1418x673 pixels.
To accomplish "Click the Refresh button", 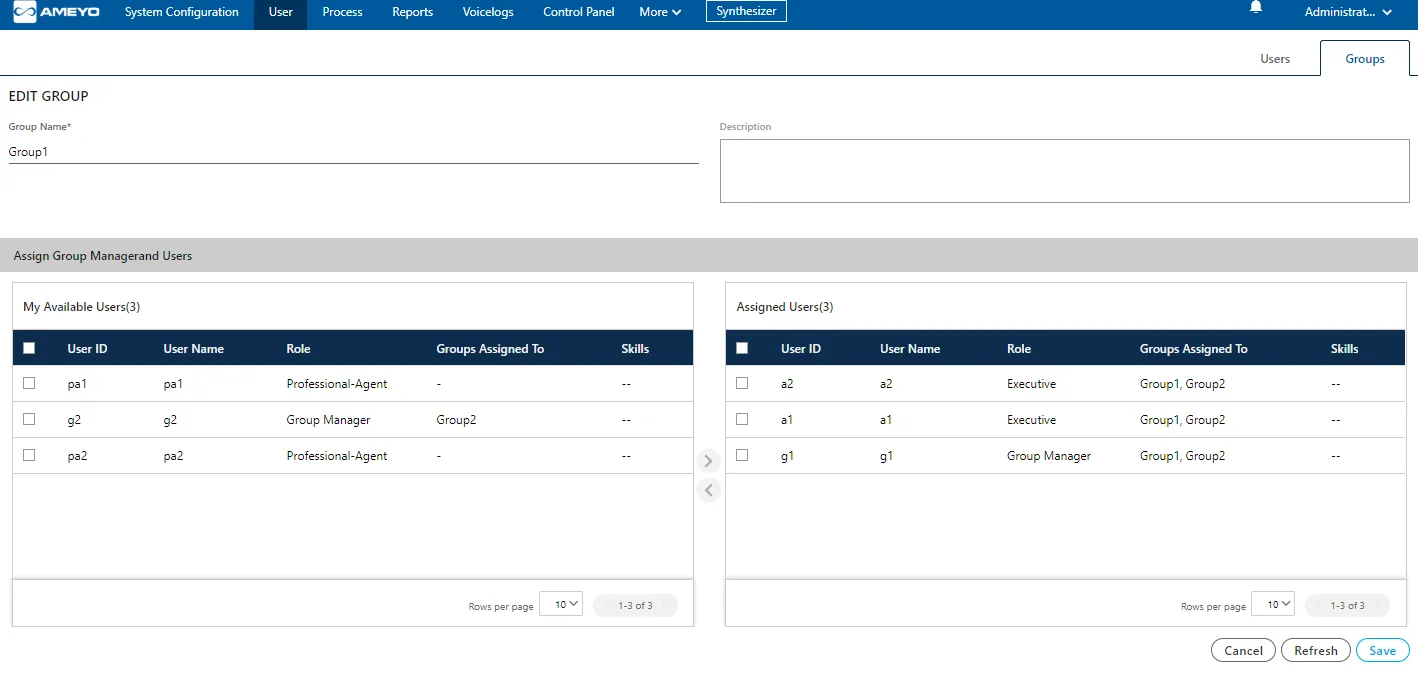I will [x=1316, y=650].
